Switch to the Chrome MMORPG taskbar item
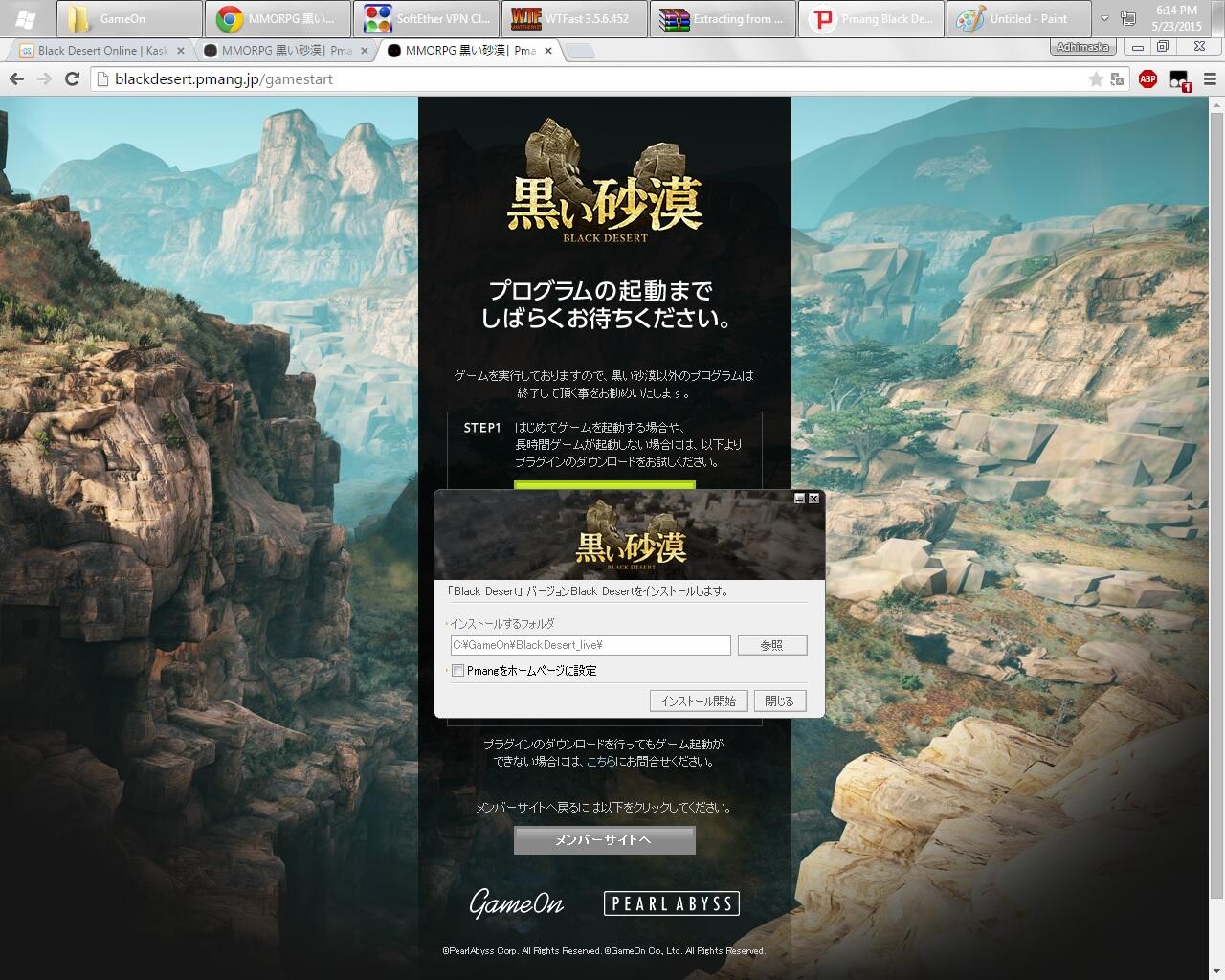 tap(278, 19)
